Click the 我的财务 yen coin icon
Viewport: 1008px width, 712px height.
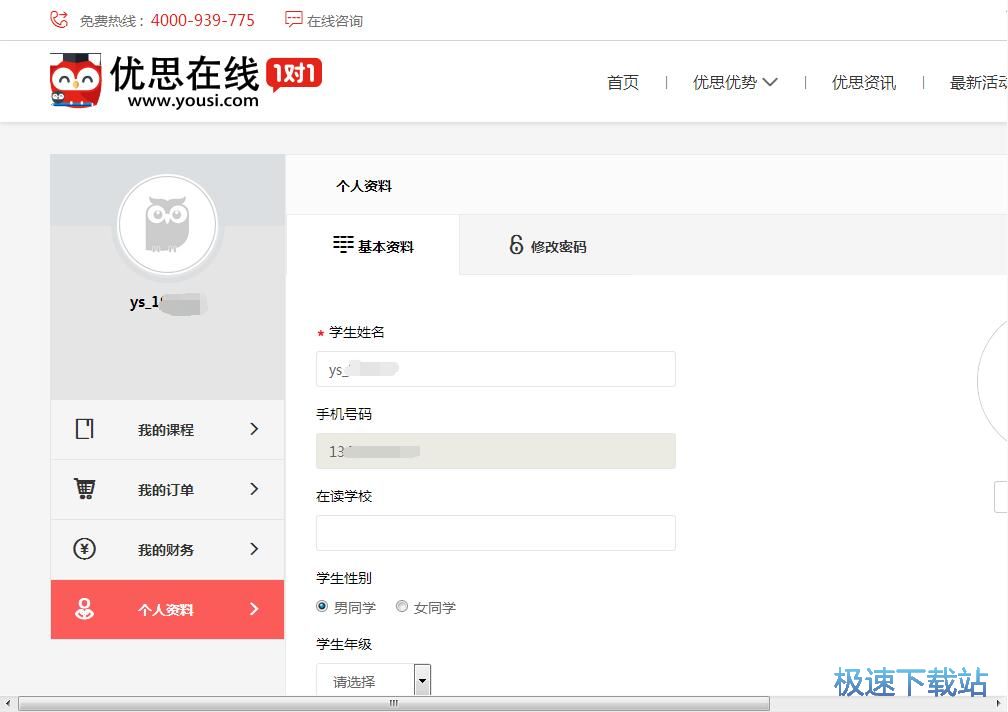pos(84,549)
